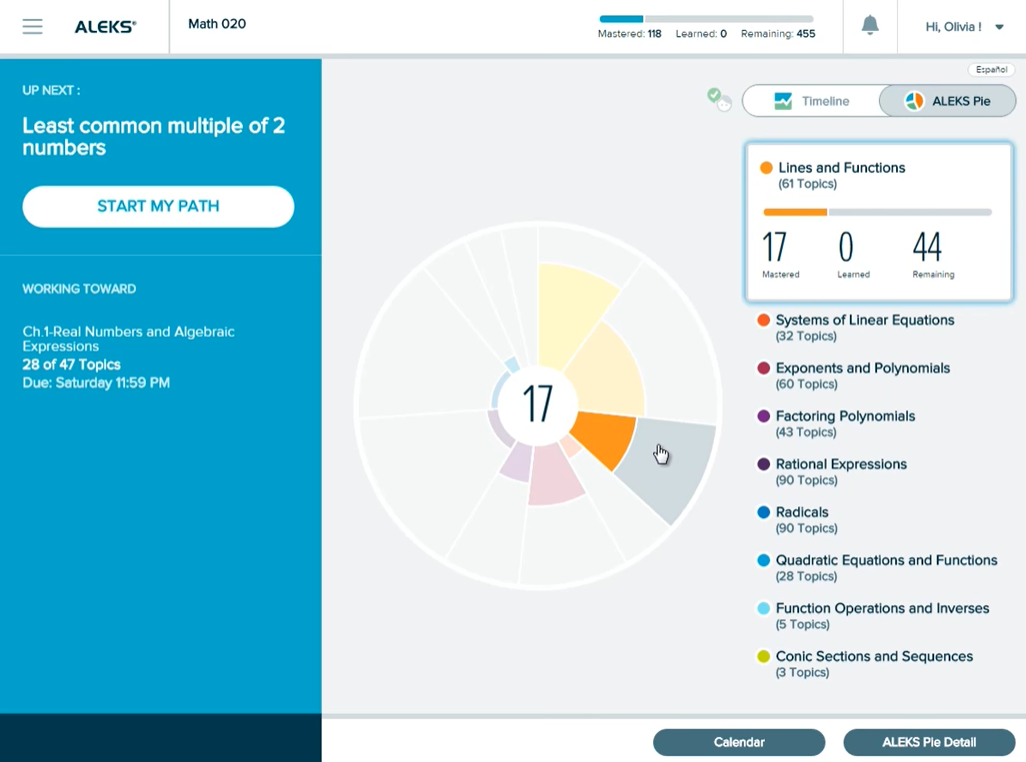Switch view to Timeline
Image resolution: width=1026 pixels, height=762 pixels.
pos(811,101)
